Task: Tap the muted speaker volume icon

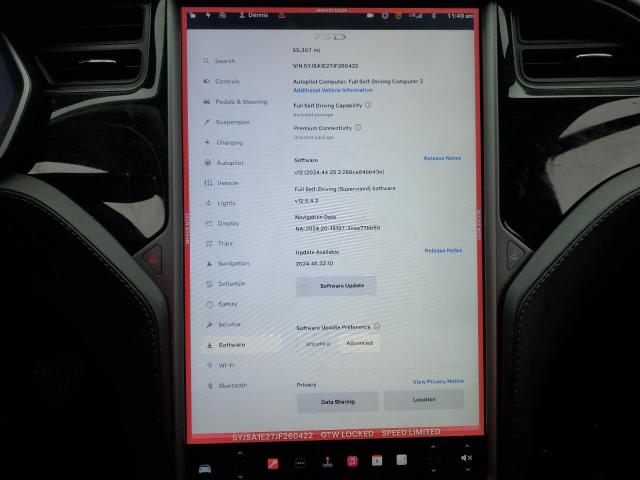Action: [x=467, y=458]
